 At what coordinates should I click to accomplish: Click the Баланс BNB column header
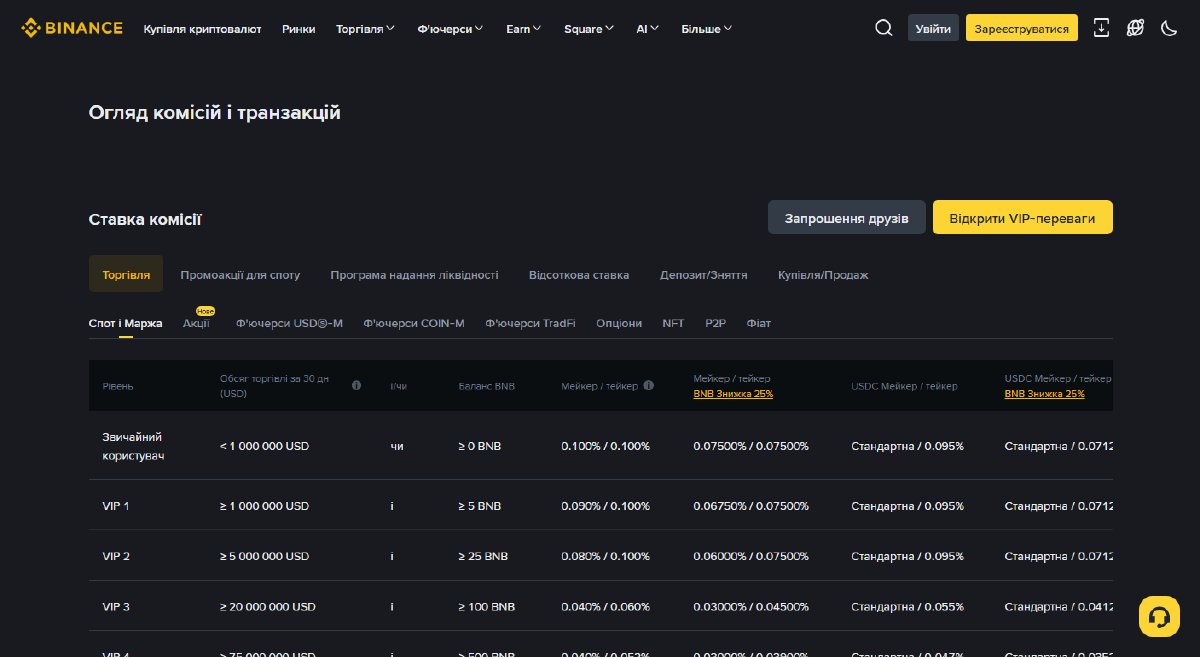[487, 386]
